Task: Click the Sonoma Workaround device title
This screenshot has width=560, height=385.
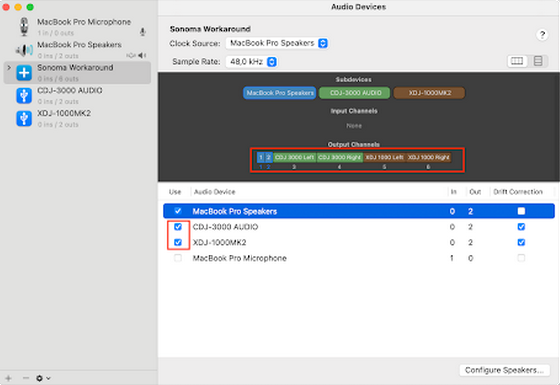Action: point(210,29)
